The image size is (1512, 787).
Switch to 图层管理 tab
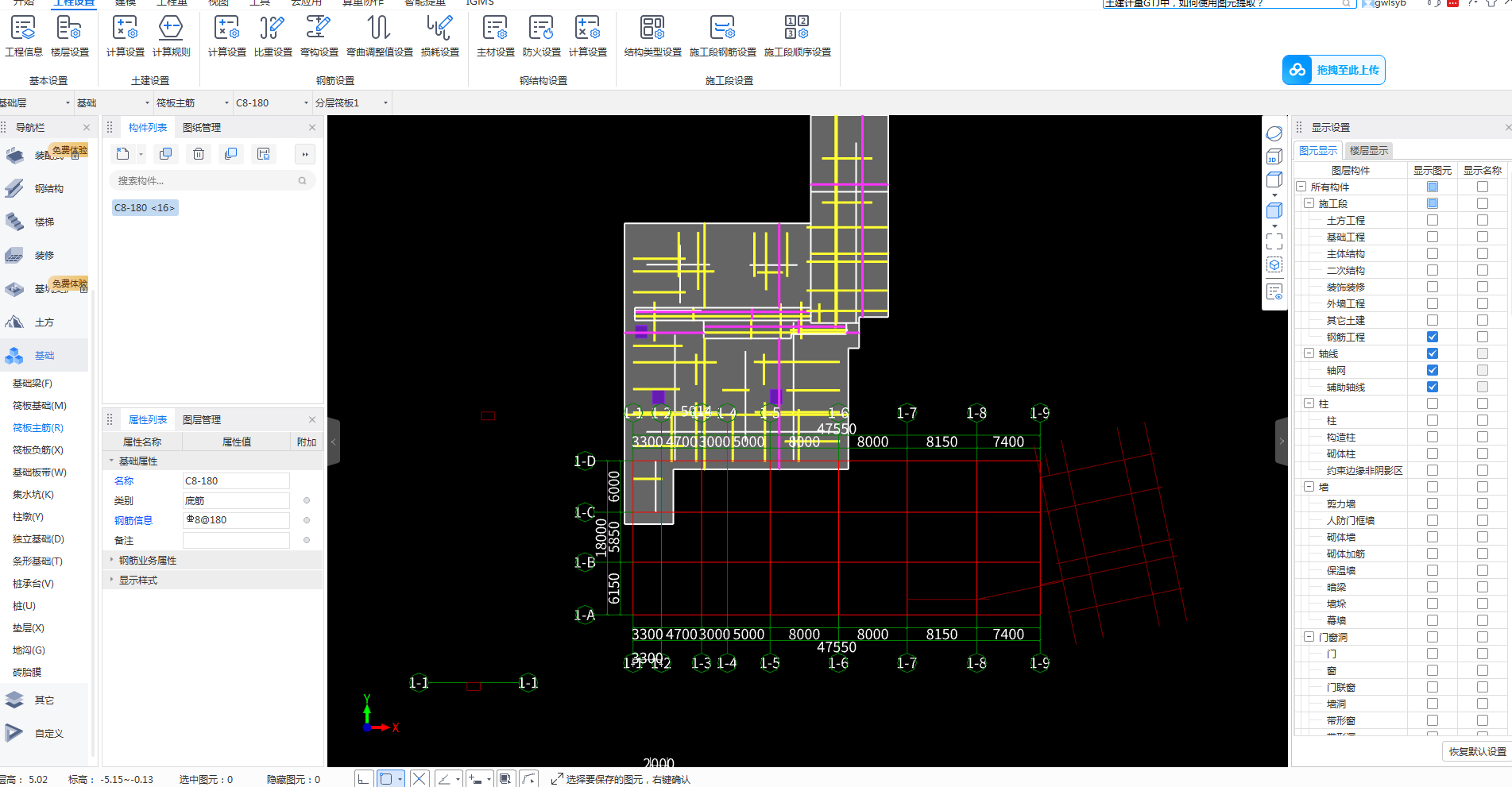pyautogui.click(x=202, y=419)
